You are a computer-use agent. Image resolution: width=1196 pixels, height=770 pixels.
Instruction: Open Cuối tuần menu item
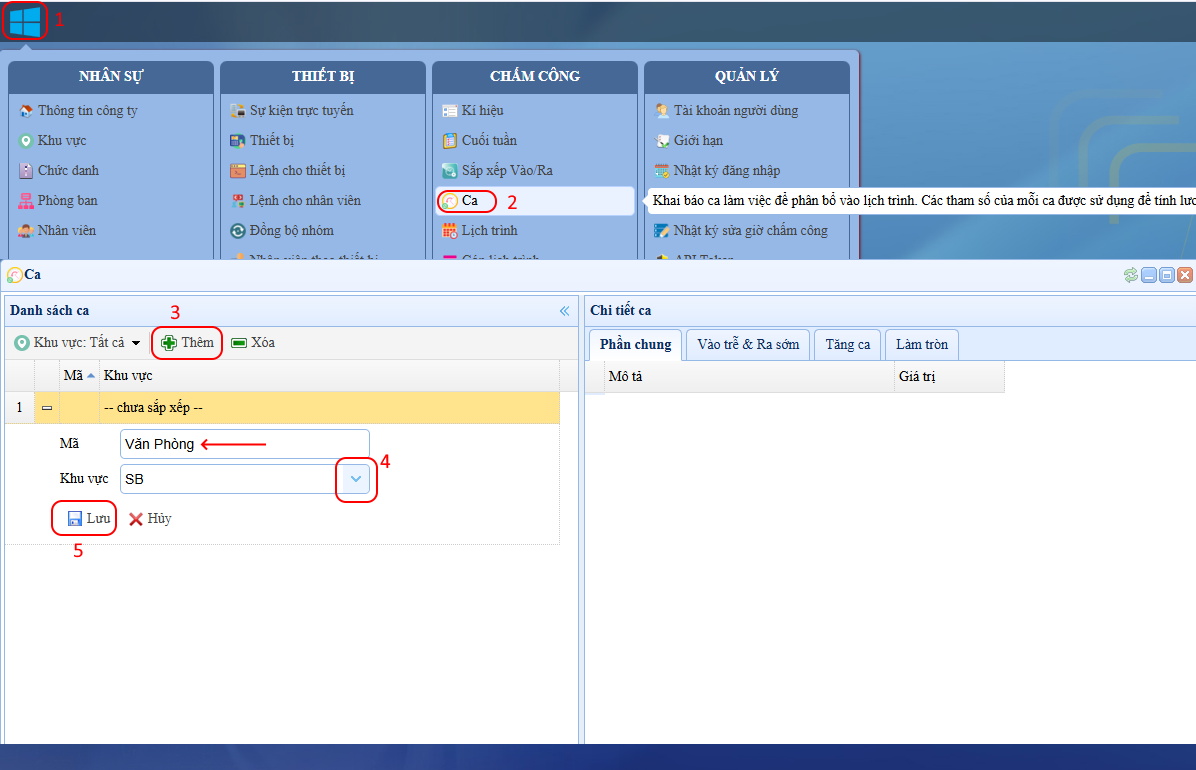pos(480,140)
